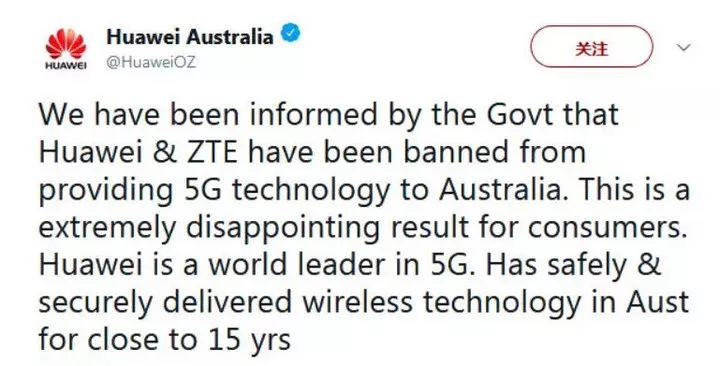The width and height of the screenshot is (720, 366).
Task: Click the 关注 follow button
Action: [591, 47]
